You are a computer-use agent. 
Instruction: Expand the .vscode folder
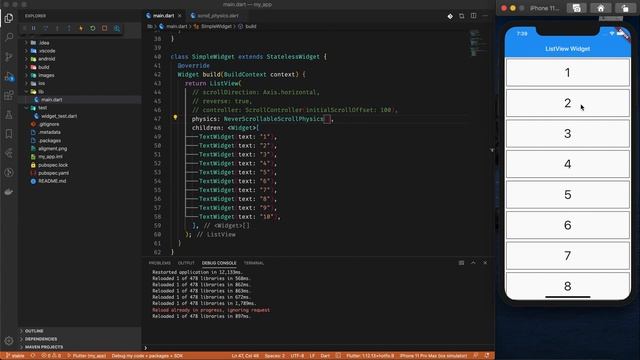pyautogui.click(x=27, y=51)
